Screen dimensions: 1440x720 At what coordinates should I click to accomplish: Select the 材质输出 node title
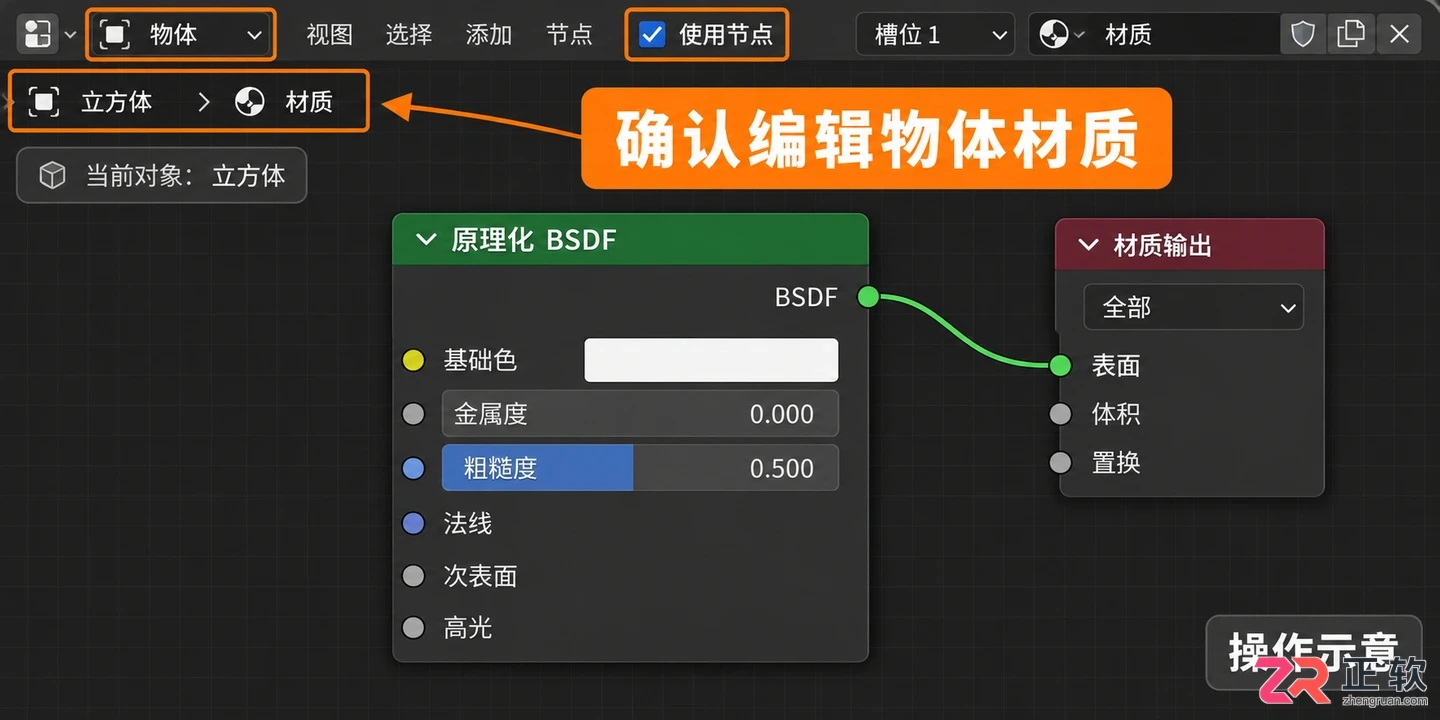point(1162,245)
